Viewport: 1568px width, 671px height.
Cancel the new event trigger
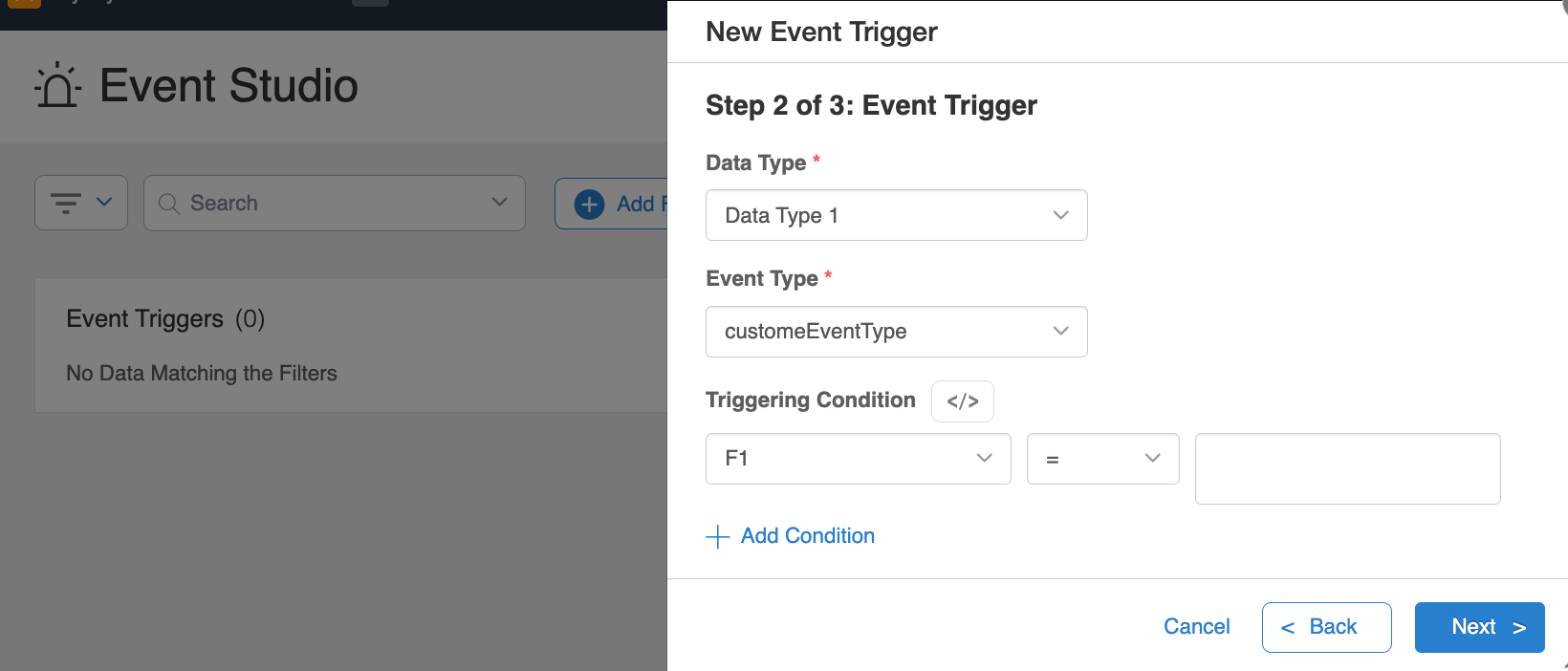click(1196, 627)
